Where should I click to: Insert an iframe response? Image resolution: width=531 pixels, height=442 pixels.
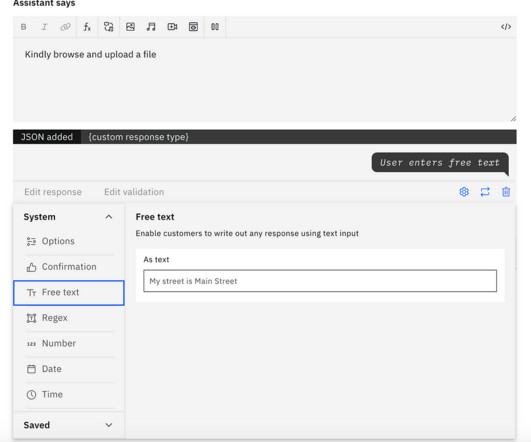click(193, 27)
